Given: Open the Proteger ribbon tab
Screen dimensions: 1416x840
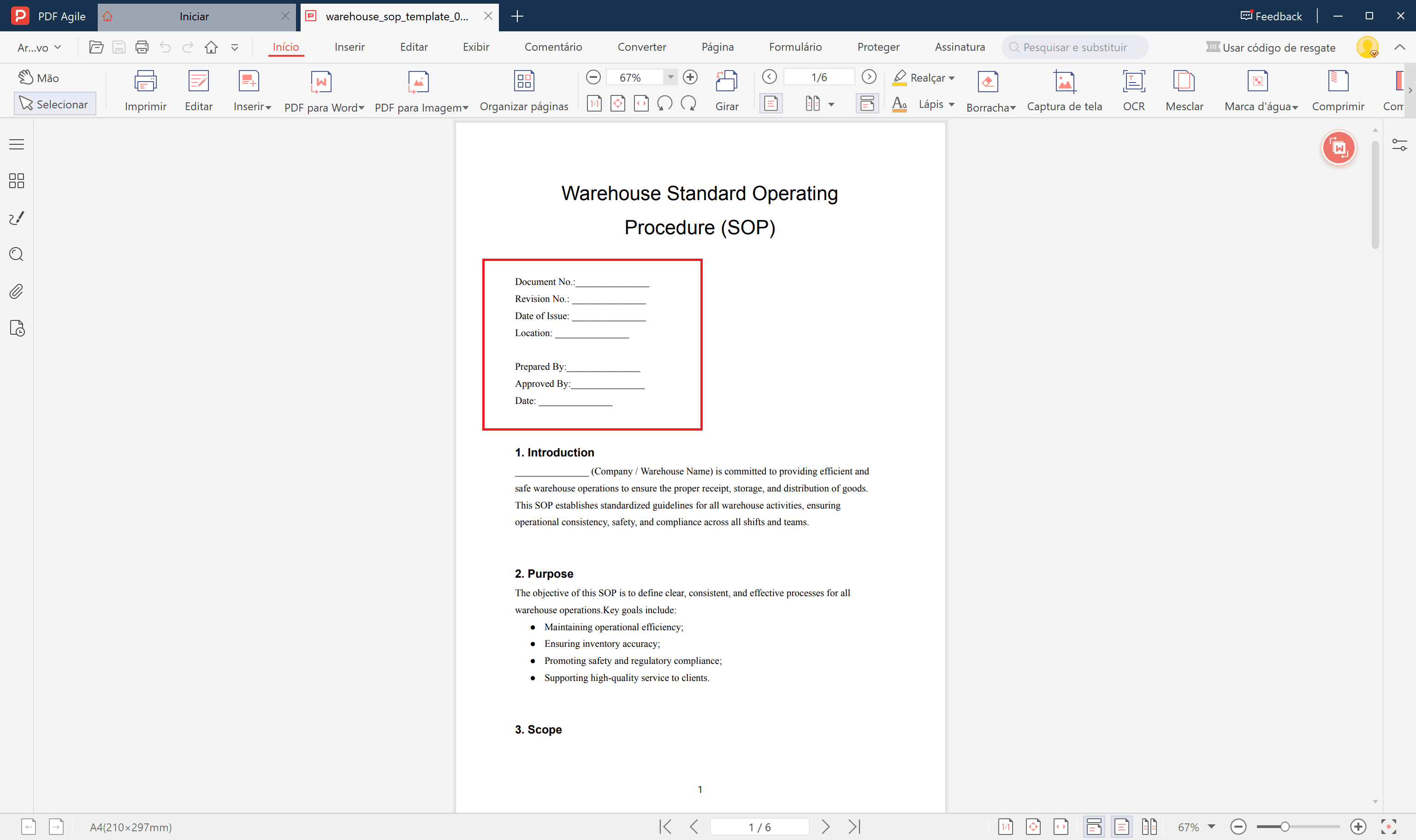Looking at the screenshot, I should [x=878, y=47].
